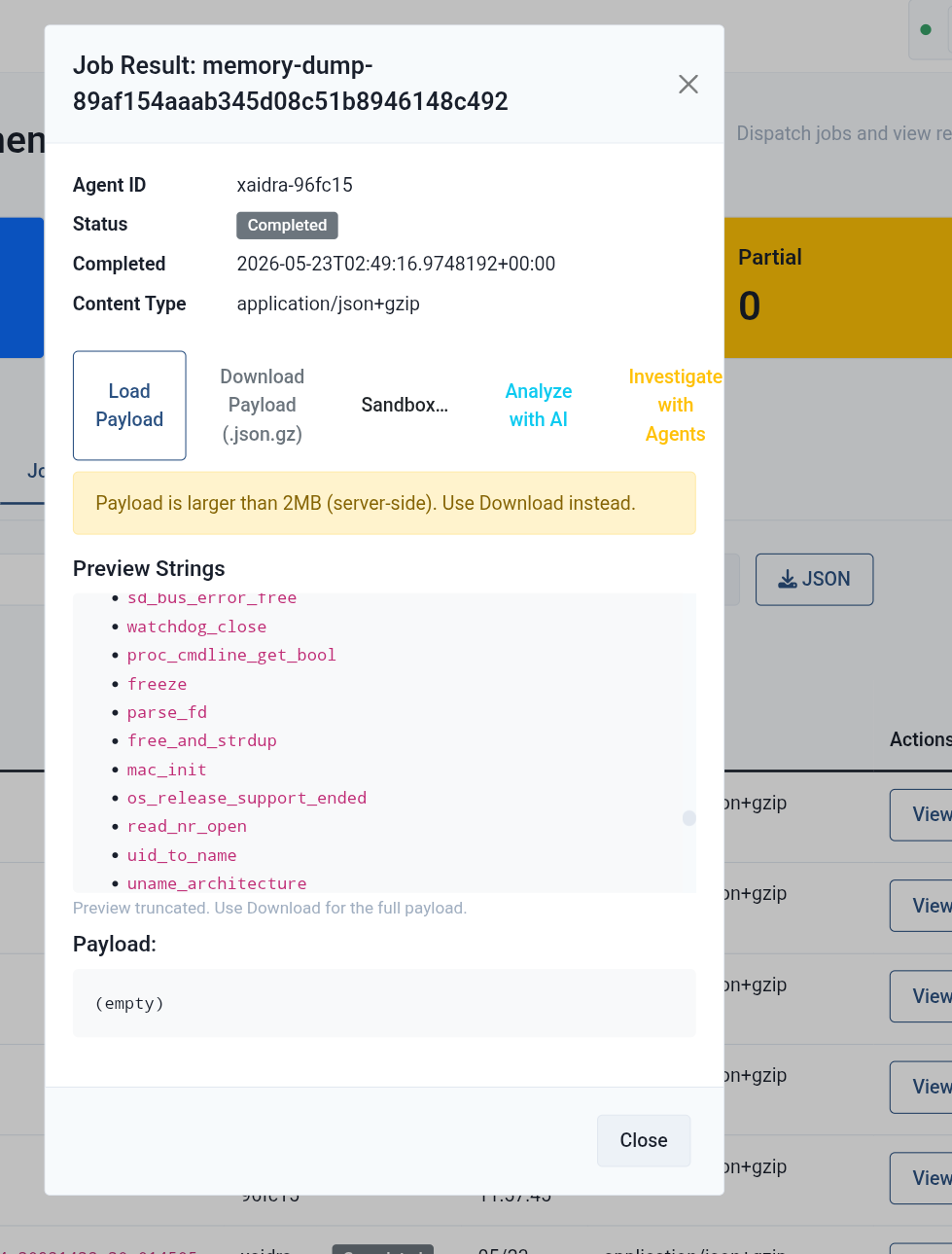Select Analyze with AI

point(539,406)
